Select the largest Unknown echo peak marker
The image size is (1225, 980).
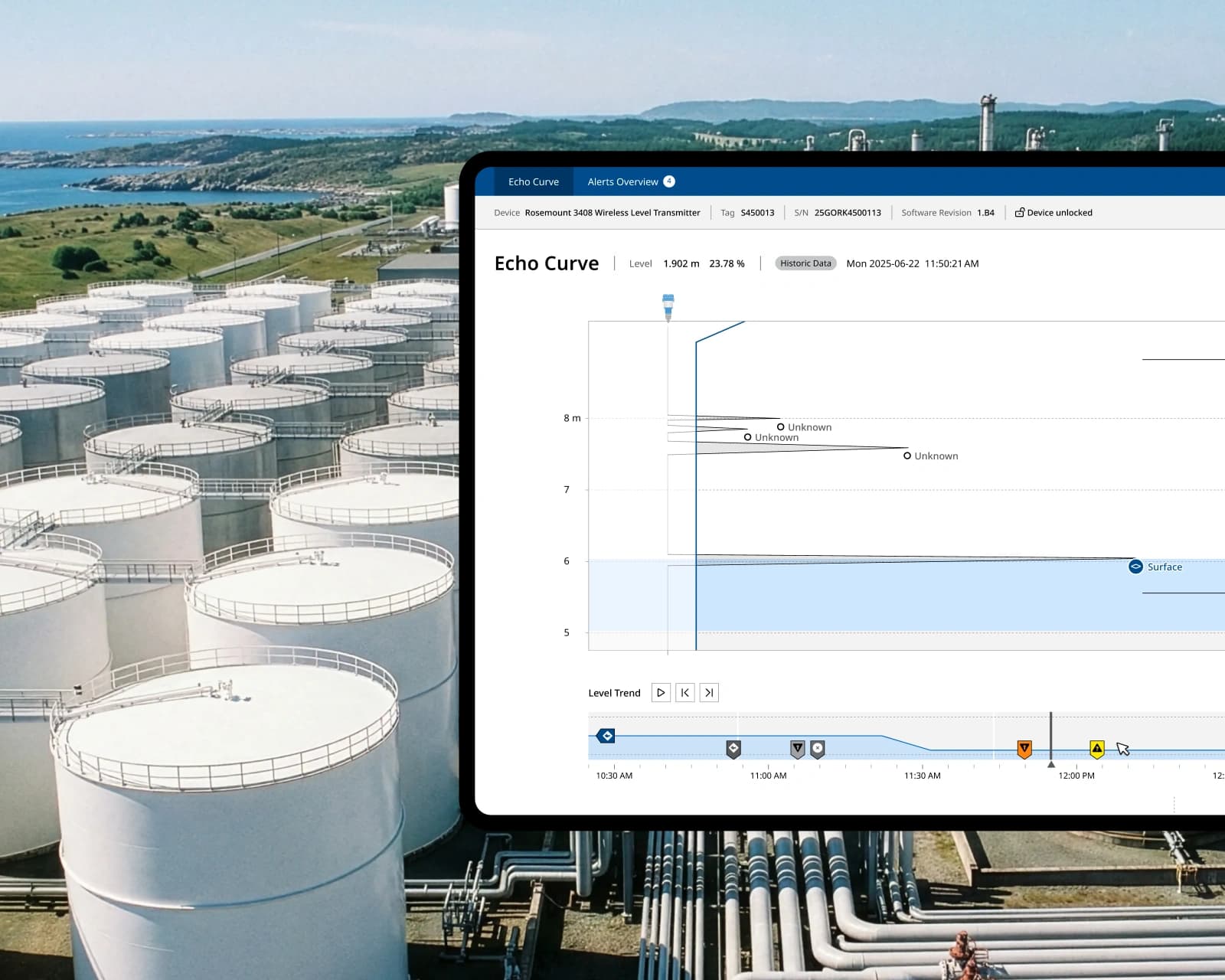click(907, 456)
